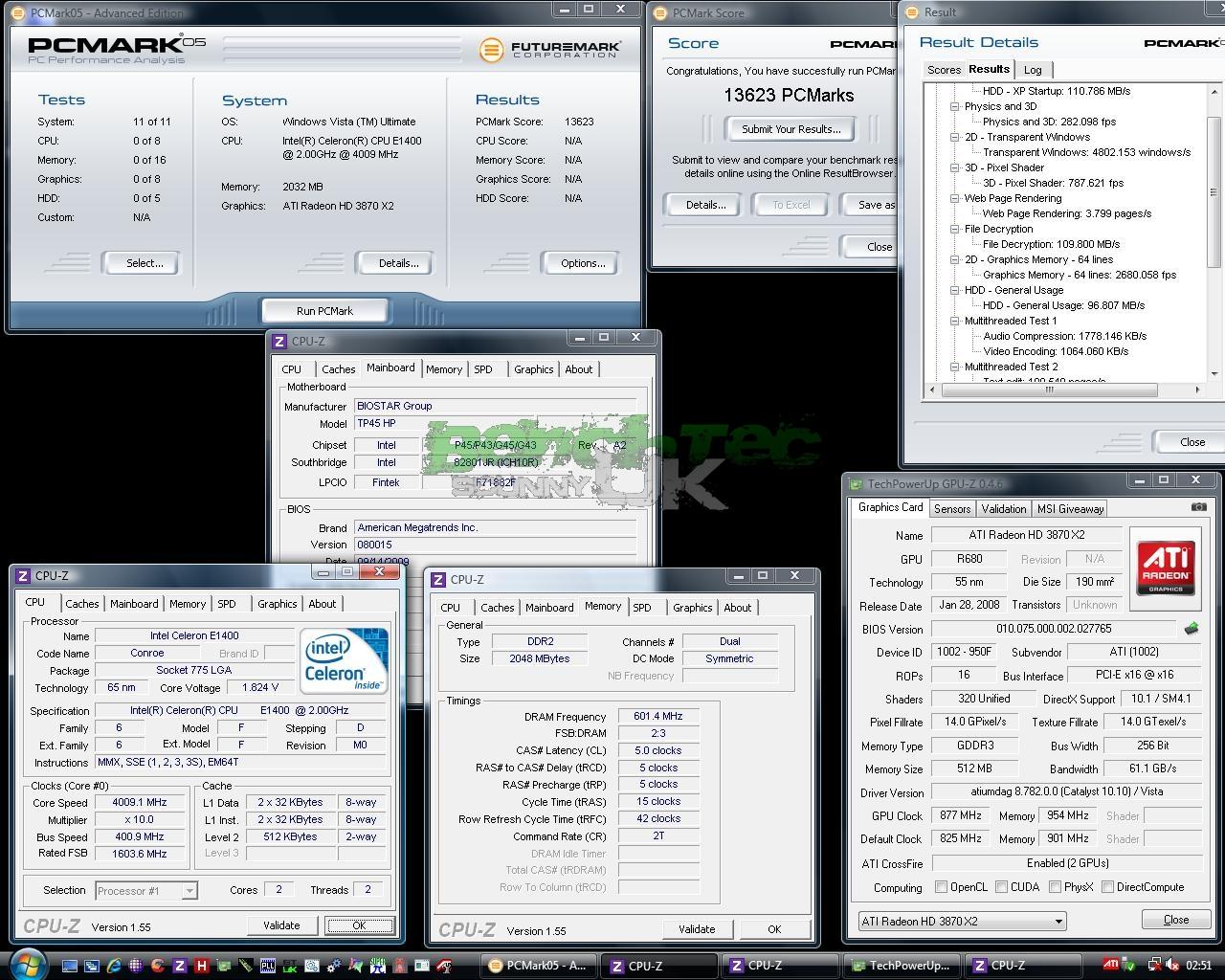This screenshot has height=980, width=1225.
Task: Click the OK button in the CPU-Z CPU window
Action: point(359,925)
